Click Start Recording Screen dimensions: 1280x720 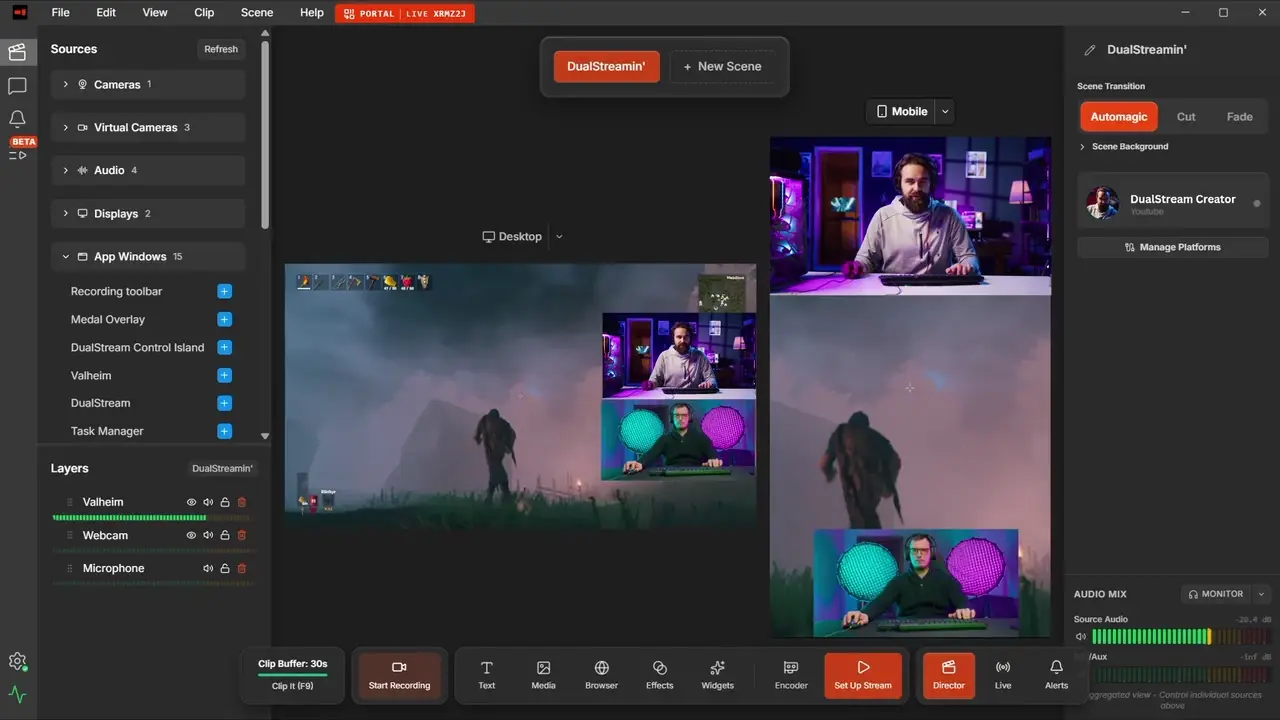pos(399,675)
